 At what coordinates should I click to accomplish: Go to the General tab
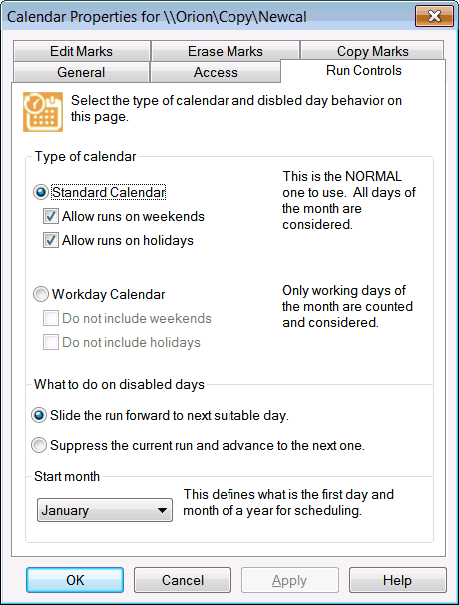[81, 72]
